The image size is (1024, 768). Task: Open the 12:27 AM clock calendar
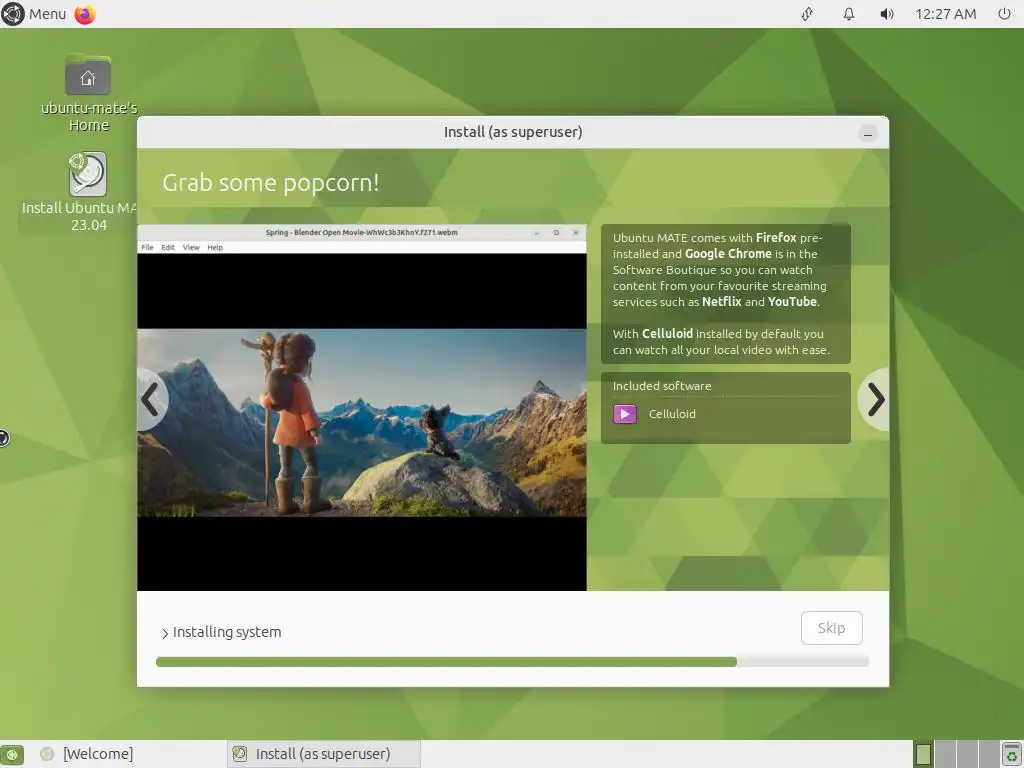click(945, 14)
